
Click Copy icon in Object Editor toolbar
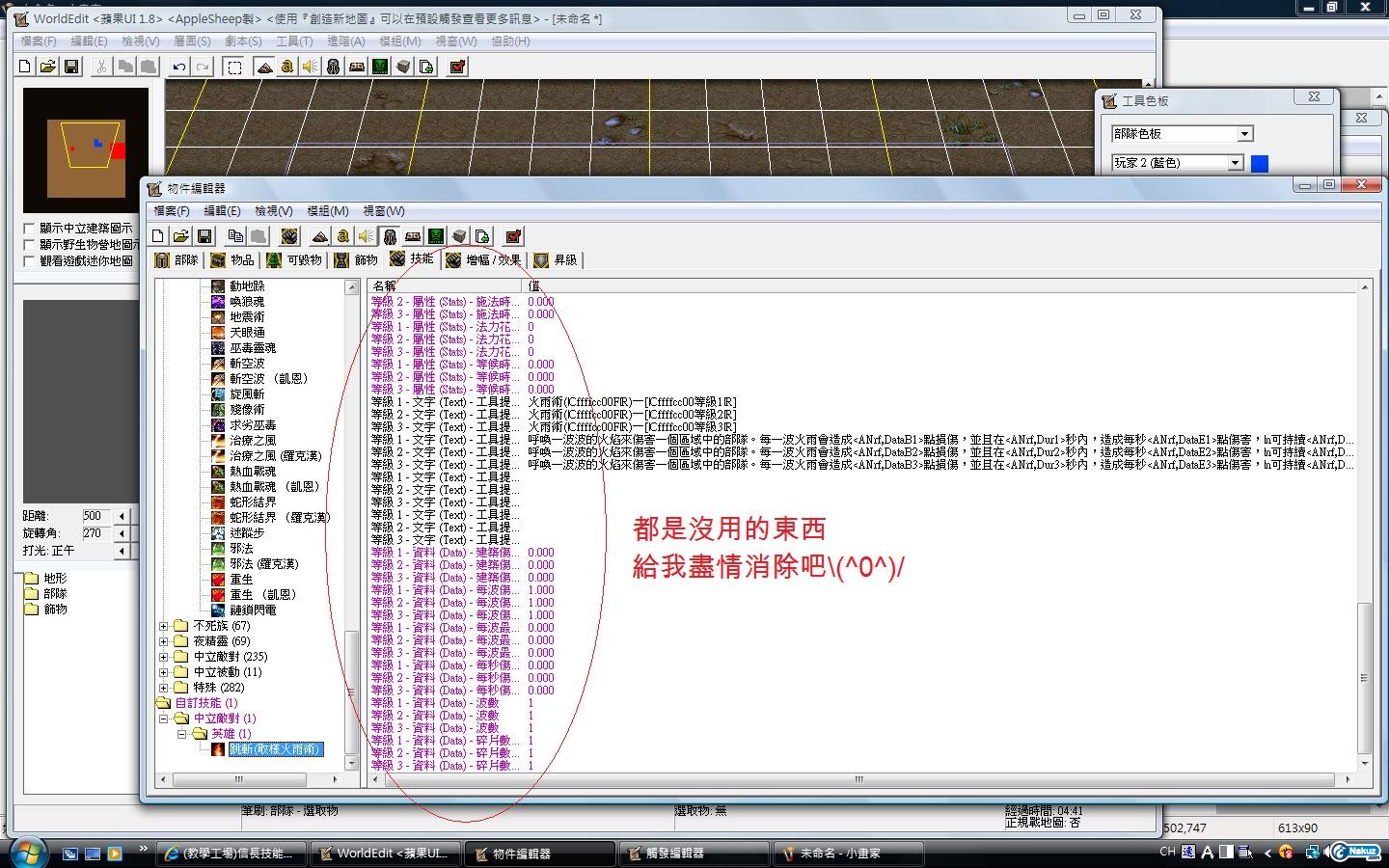[235, 236]
